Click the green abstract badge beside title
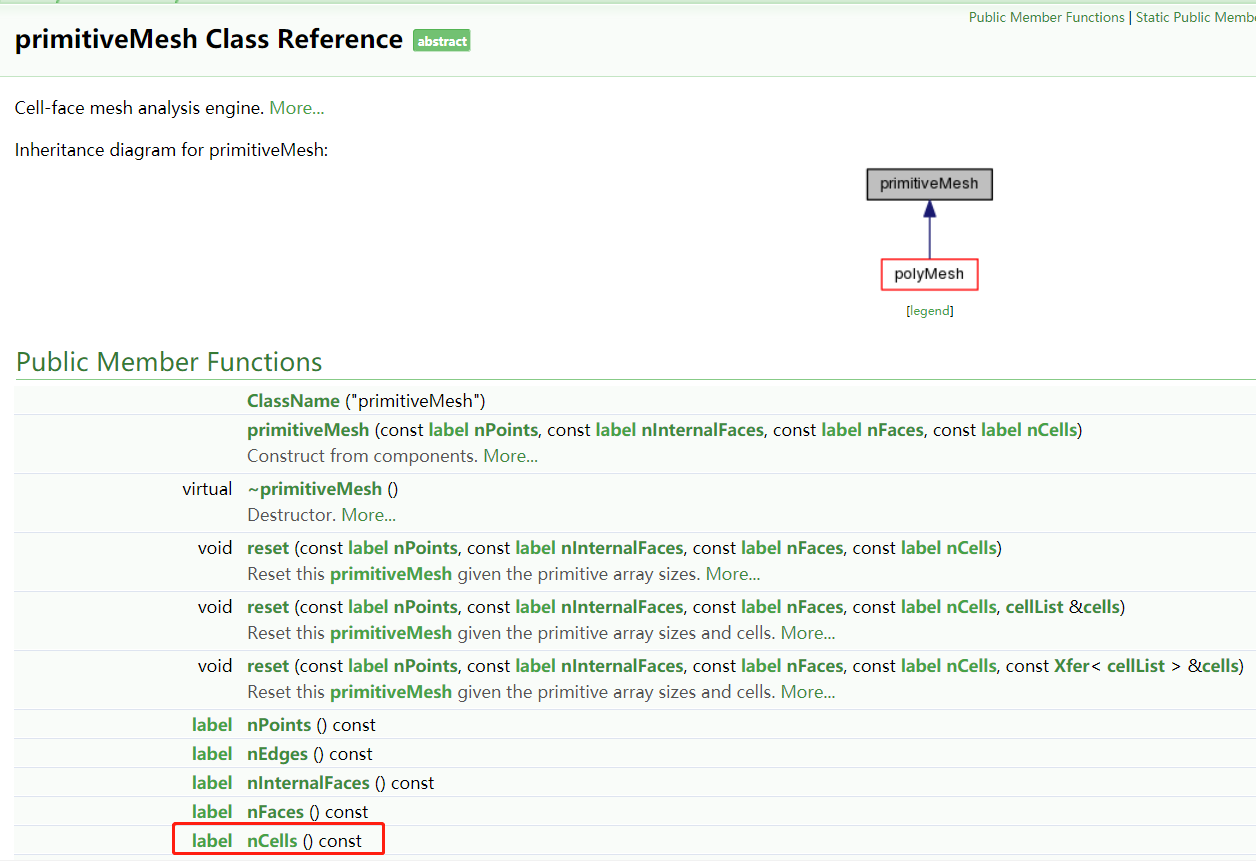 441,41
